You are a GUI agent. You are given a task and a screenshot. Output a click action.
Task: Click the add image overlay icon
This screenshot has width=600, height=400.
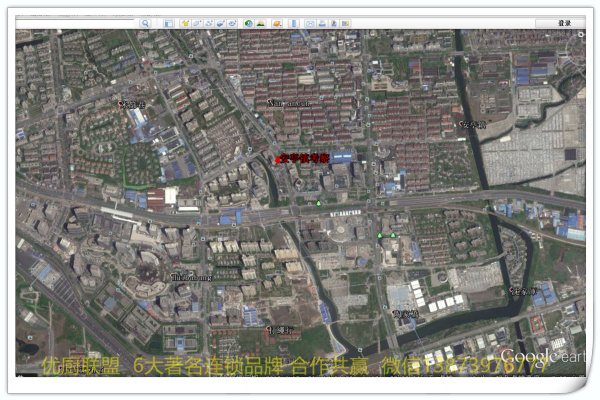(x=221, y=23)
